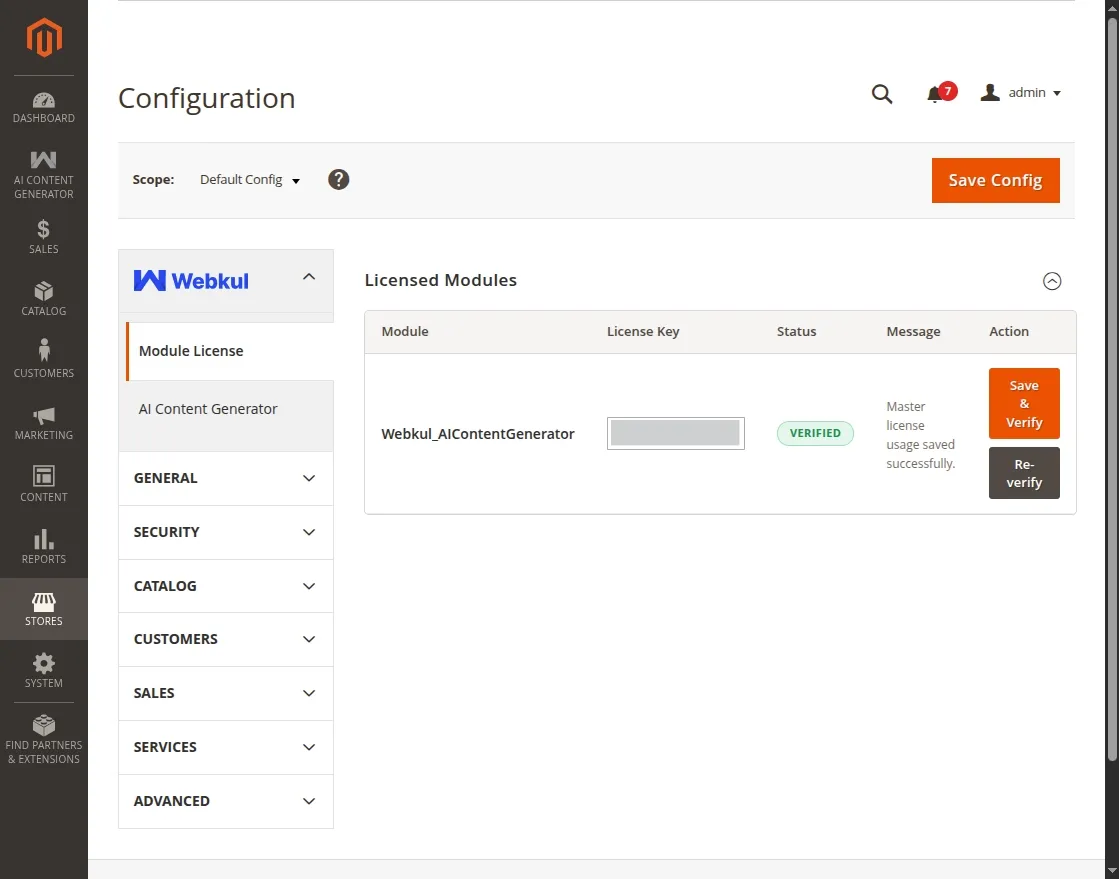Viewport: 1119px width, 879px height.
Task: Expand the GENERAL config section
Action: pos(226,478)
